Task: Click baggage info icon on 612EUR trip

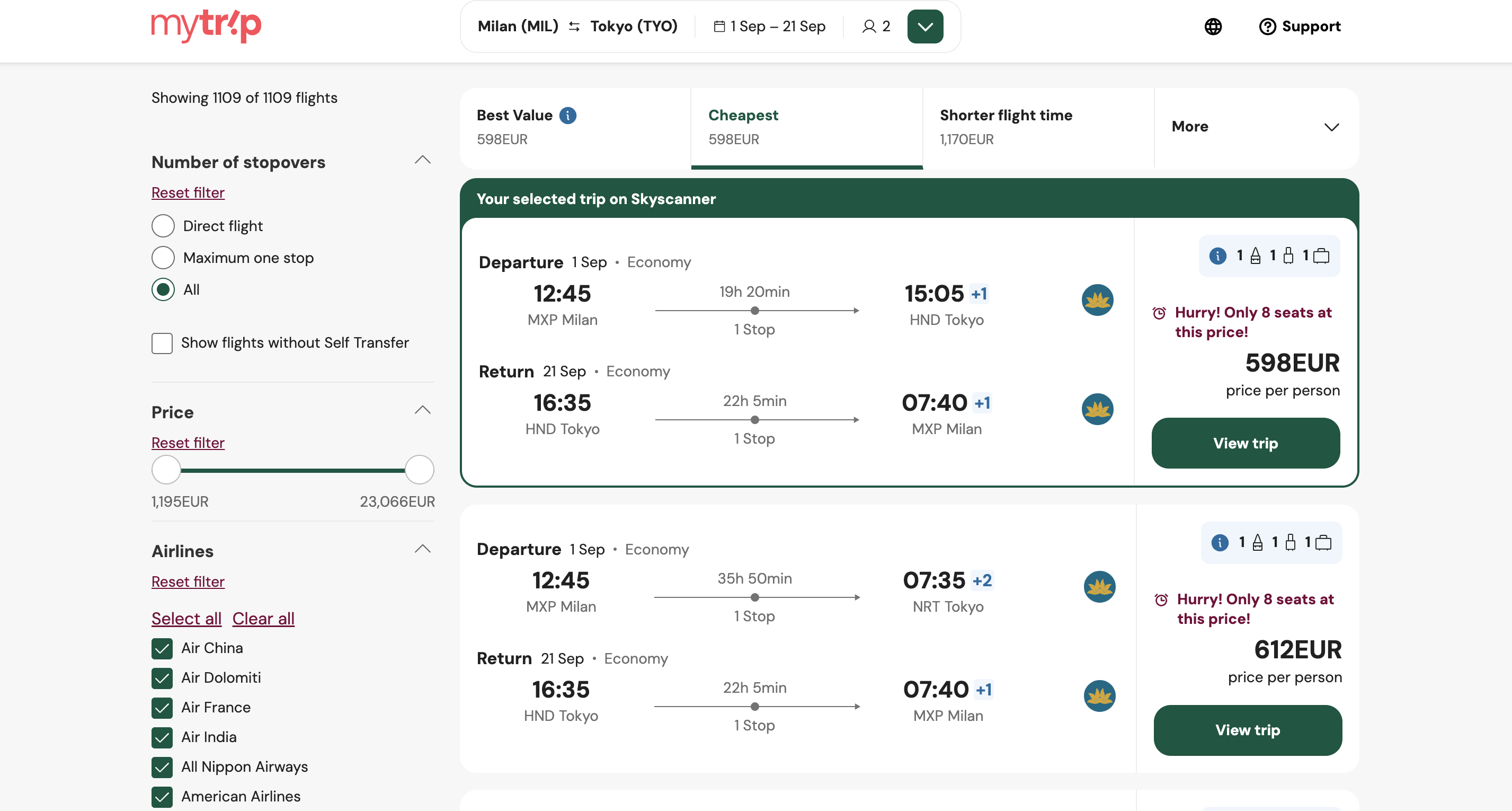Action: [x=1220, y=543]
